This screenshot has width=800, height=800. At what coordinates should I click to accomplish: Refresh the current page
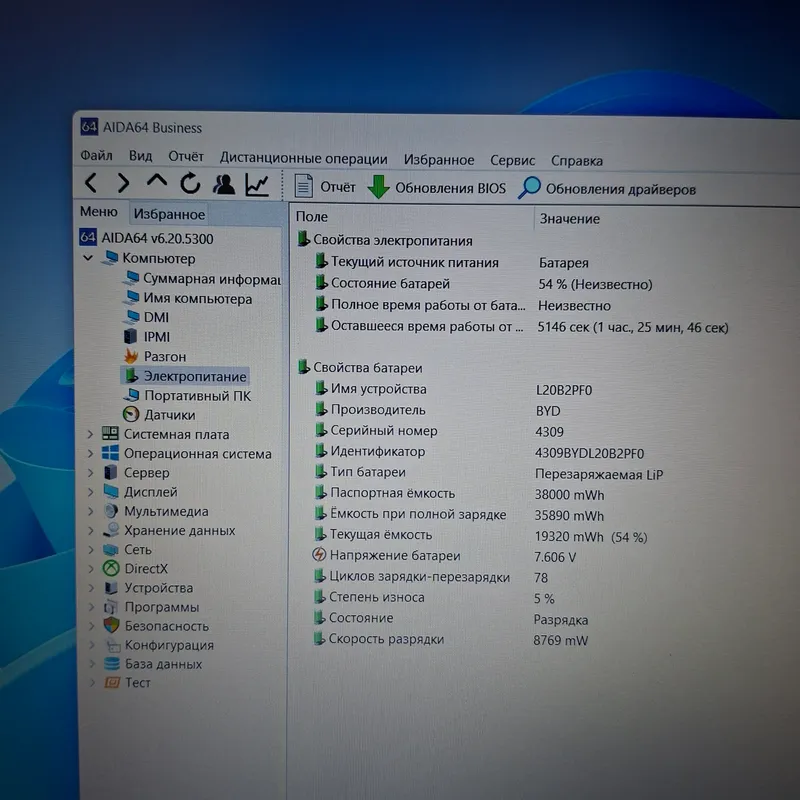click(x=190, y=183)
